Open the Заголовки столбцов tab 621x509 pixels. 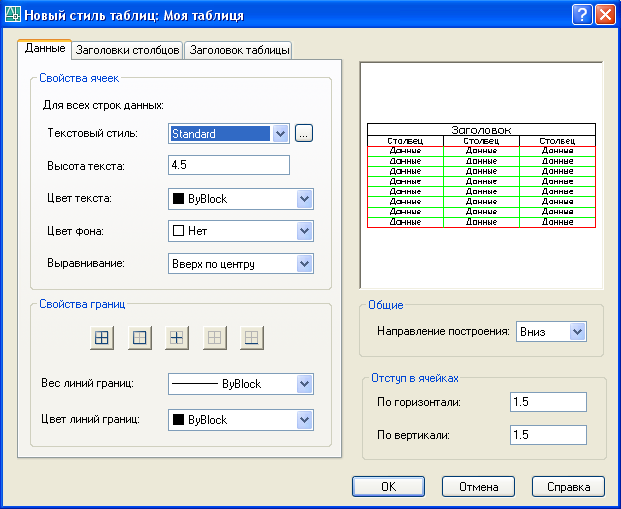click(127, 51)
